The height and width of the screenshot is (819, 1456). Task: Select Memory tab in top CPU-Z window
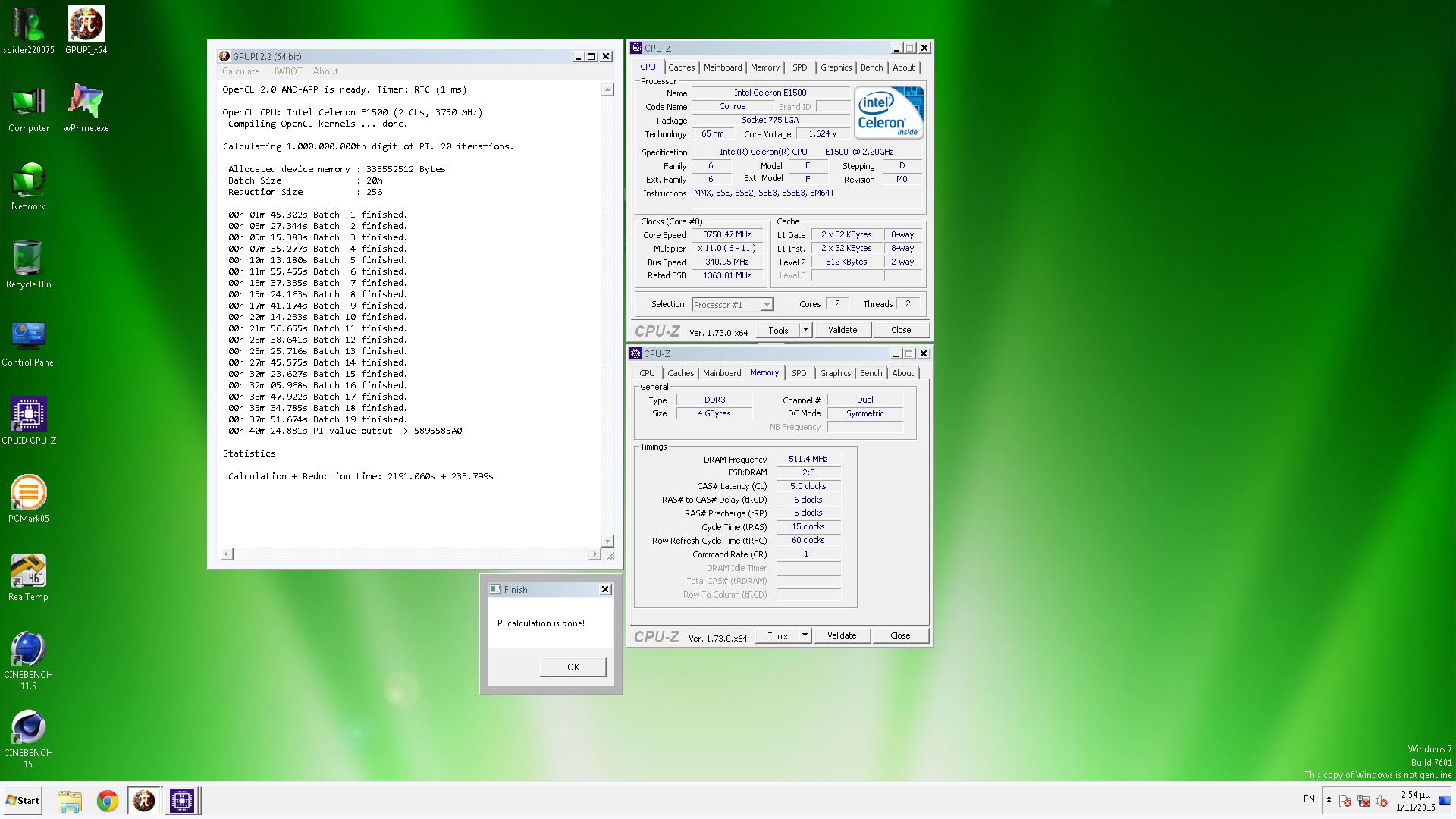pos(765,67)
